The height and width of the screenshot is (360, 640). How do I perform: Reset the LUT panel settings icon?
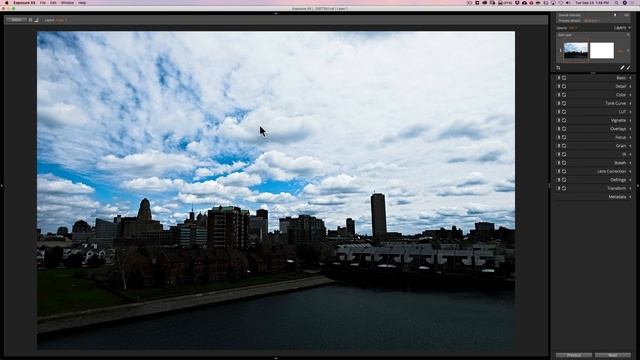click(x=564, y=112)
